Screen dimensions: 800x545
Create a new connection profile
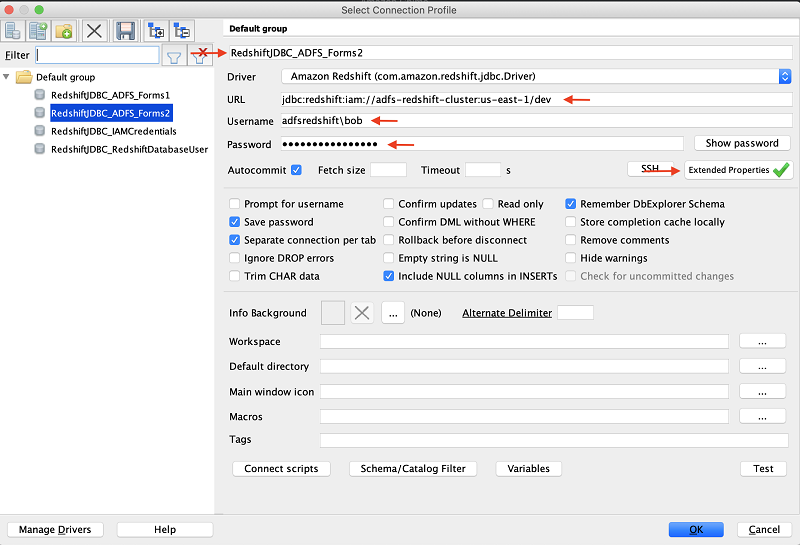[13, 31]
